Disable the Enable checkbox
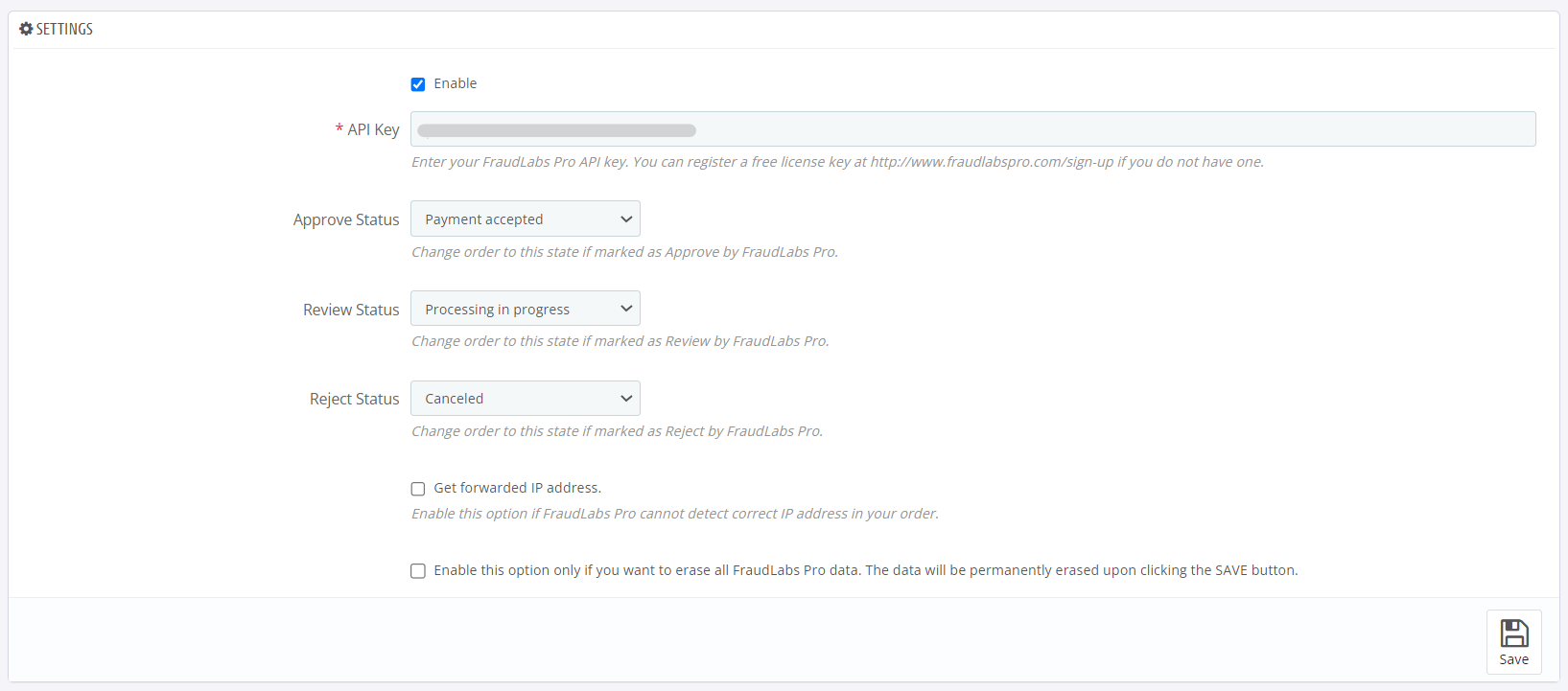The width and height of the screenshot is (1568, 691). (417, 84)
